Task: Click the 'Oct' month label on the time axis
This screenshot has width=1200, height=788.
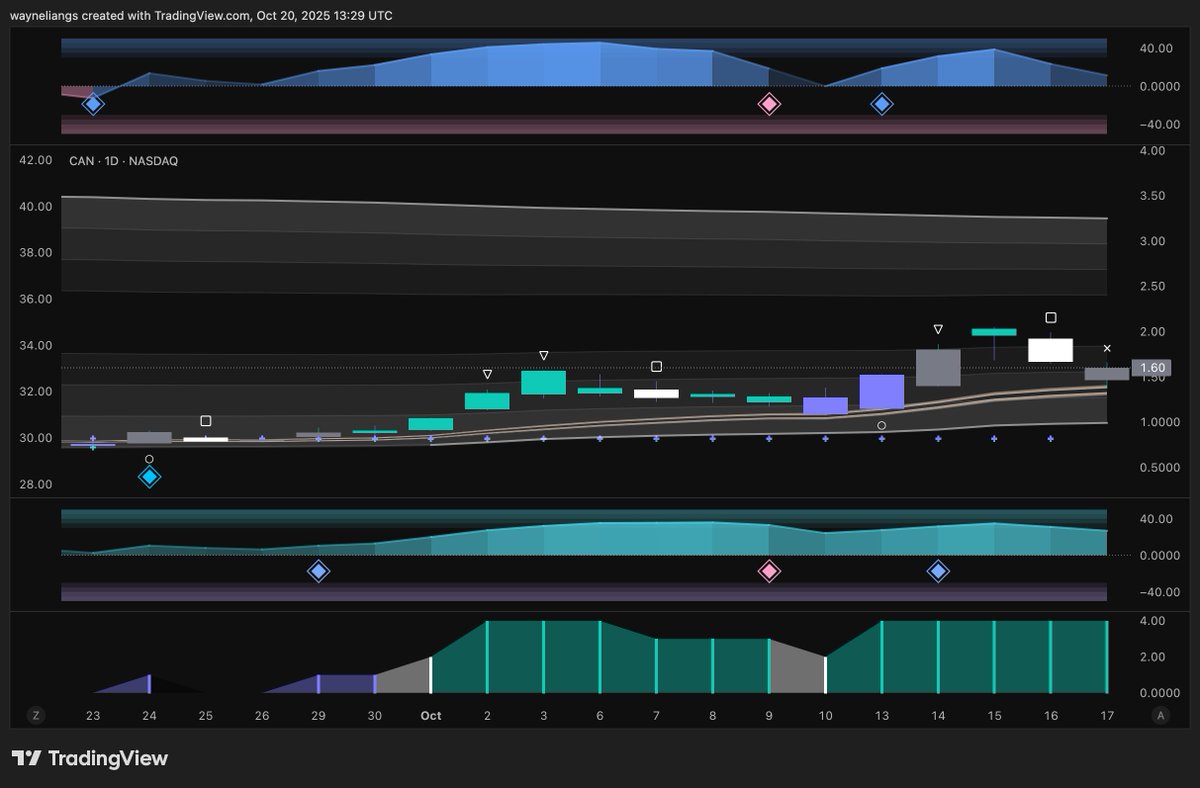Action: [x=431, y=716]
